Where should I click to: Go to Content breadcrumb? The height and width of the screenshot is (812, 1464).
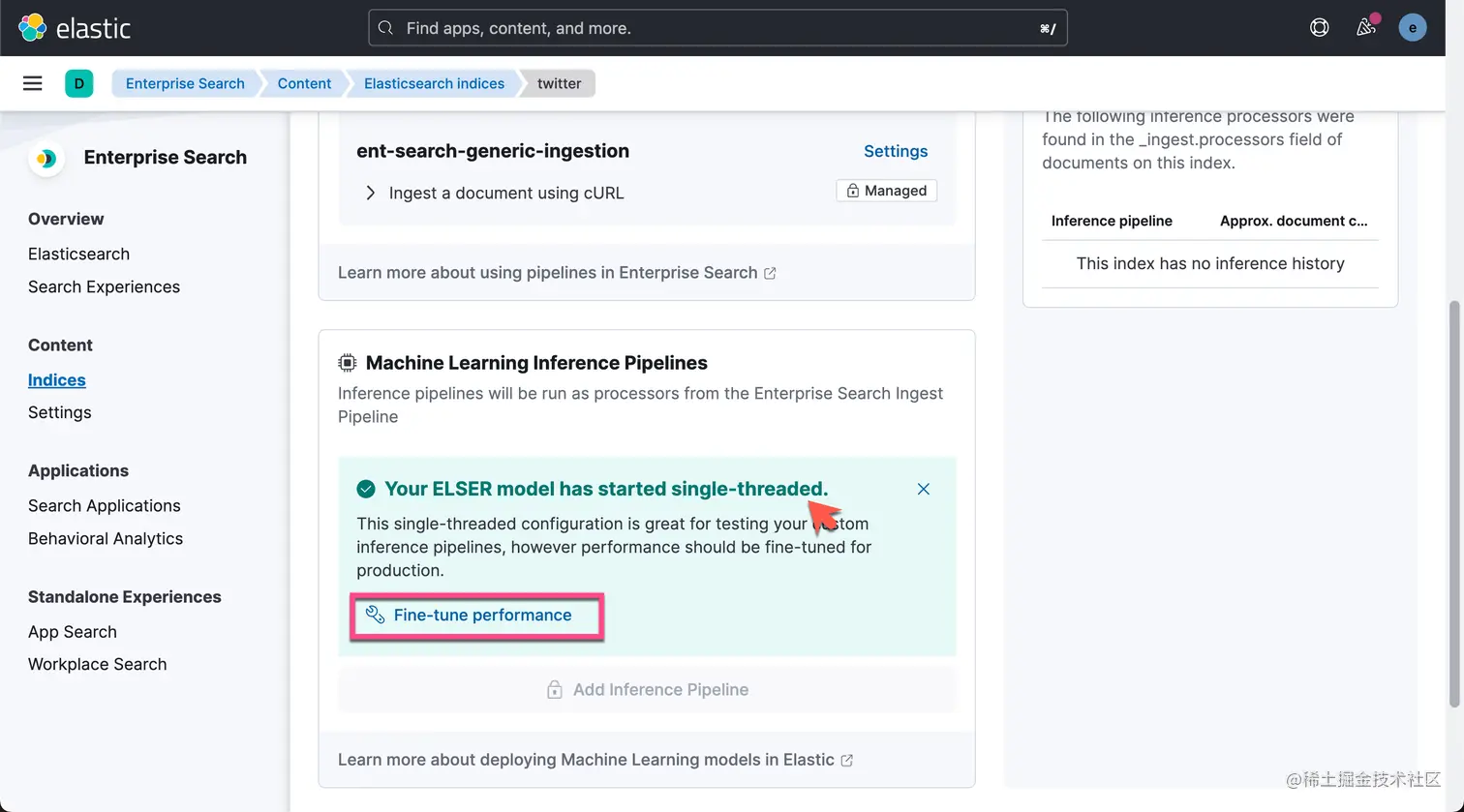(304, 83)
